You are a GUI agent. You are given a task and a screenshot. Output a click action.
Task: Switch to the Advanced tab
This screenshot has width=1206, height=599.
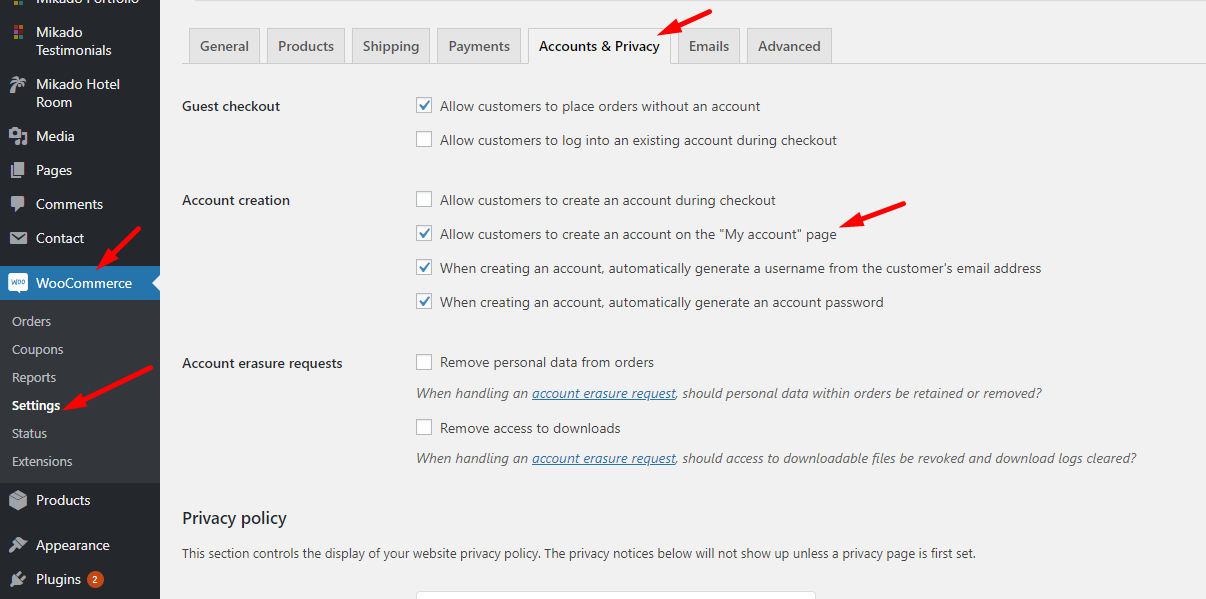coord(789,46)
